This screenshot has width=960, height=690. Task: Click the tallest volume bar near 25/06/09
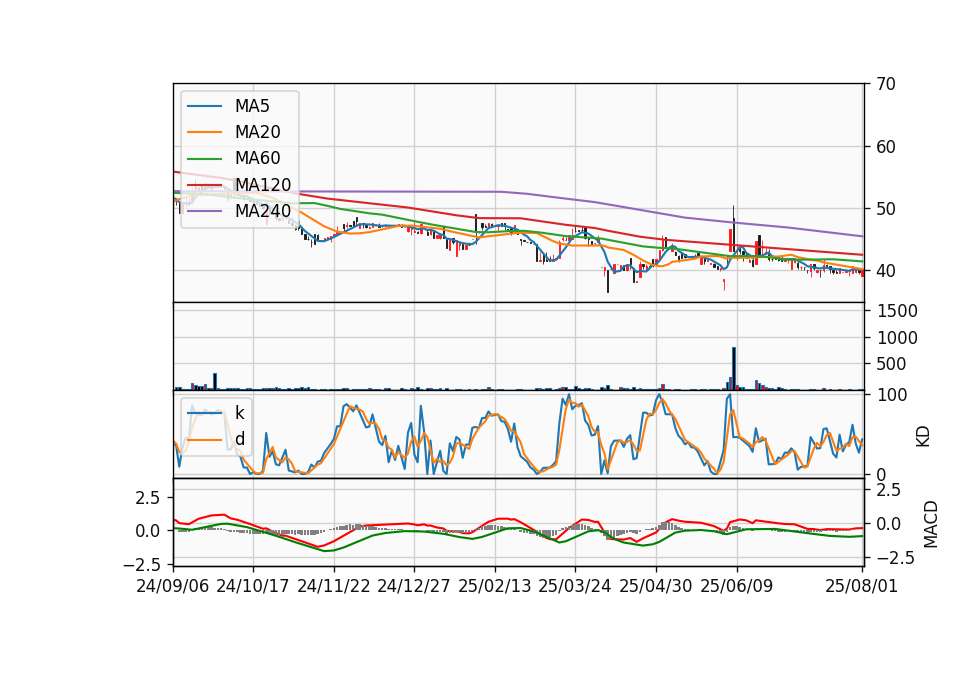(x=733, y=369)
